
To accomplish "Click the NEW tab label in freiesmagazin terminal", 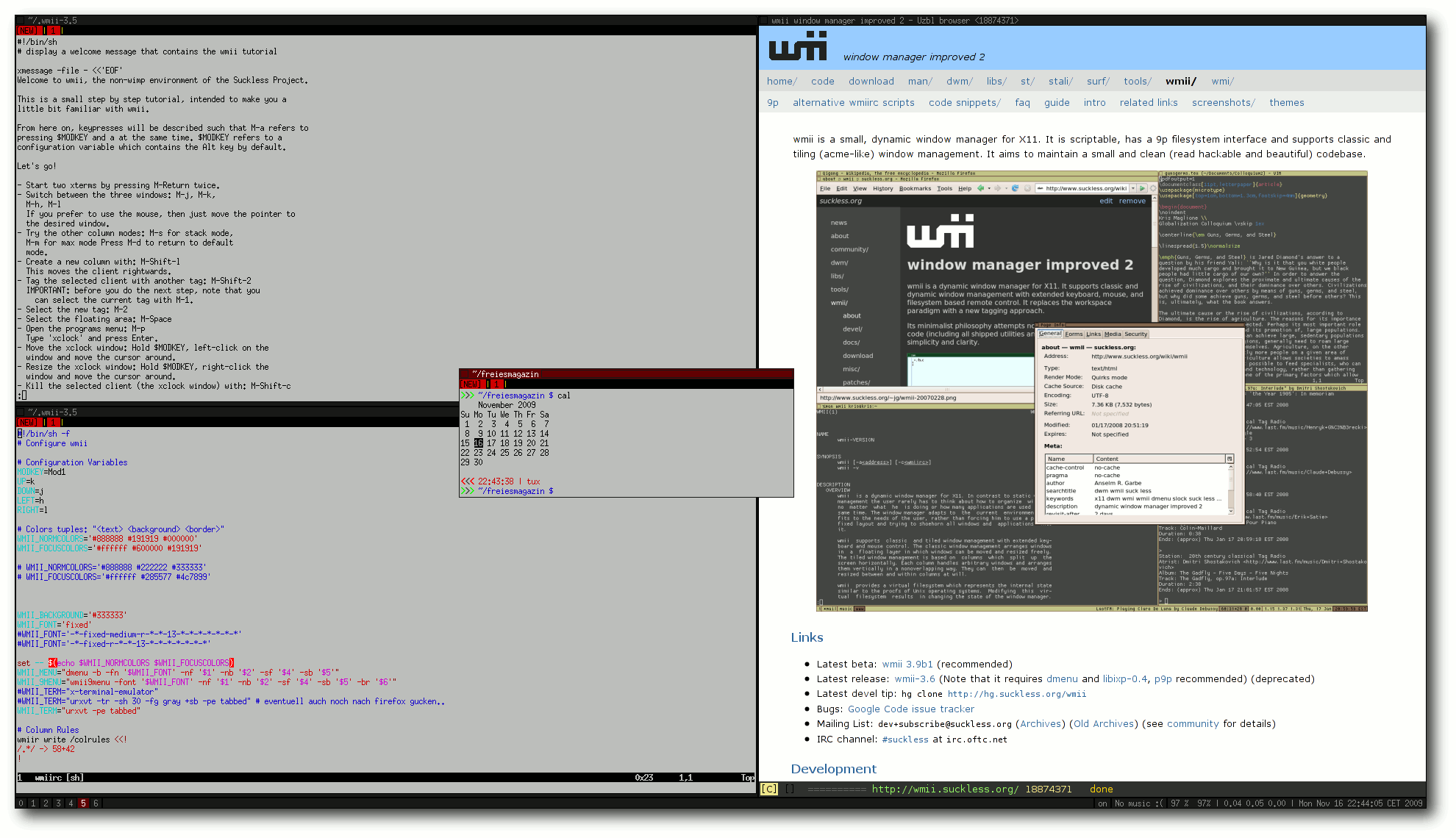I will point(471,384).
